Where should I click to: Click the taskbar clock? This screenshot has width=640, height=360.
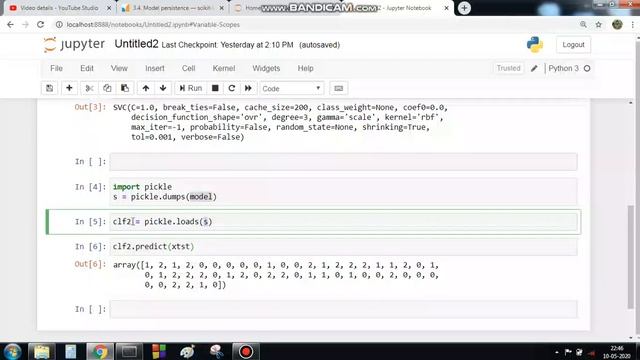[x=617, y=352]
